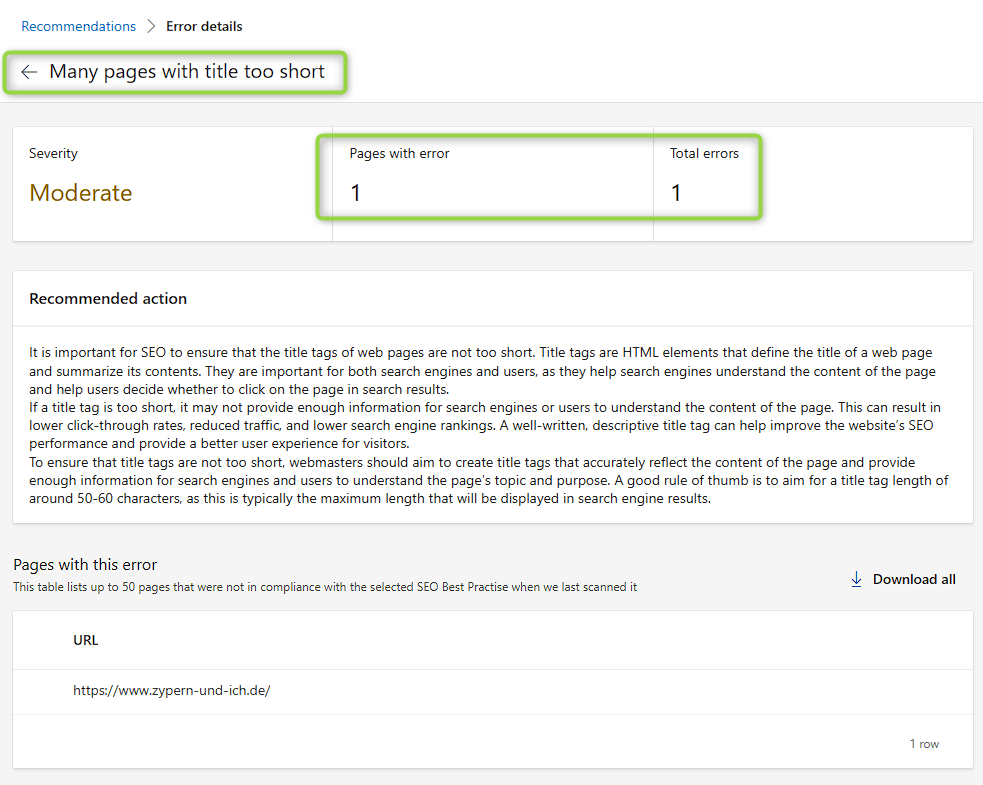Activate the back arrow inside the highlighted title box
Screen dimensions: 983x785
pos(29,71)
